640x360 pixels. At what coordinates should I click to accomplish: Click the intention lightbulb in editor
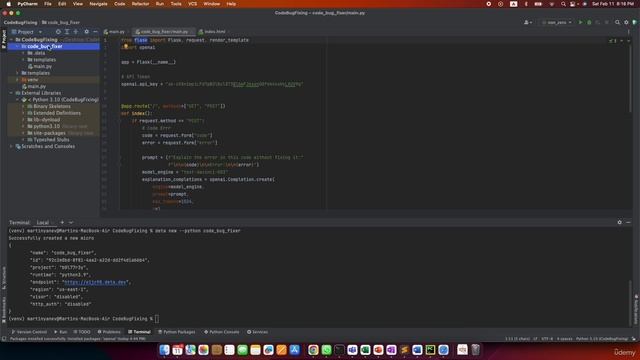[126, 47]
